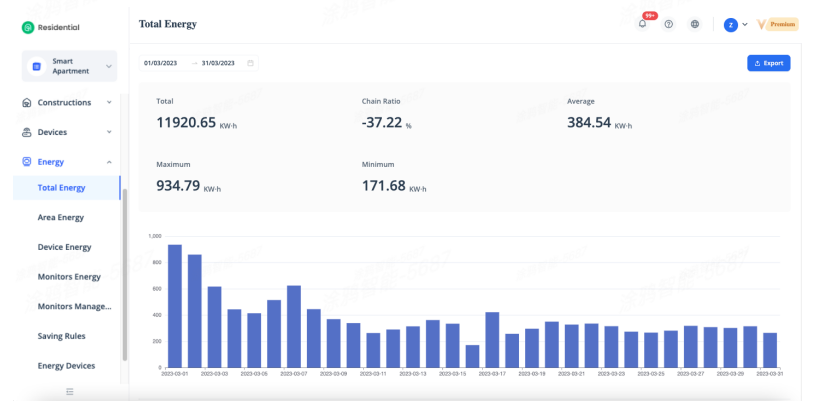Click the help question mark icon

tap(668, 24)
